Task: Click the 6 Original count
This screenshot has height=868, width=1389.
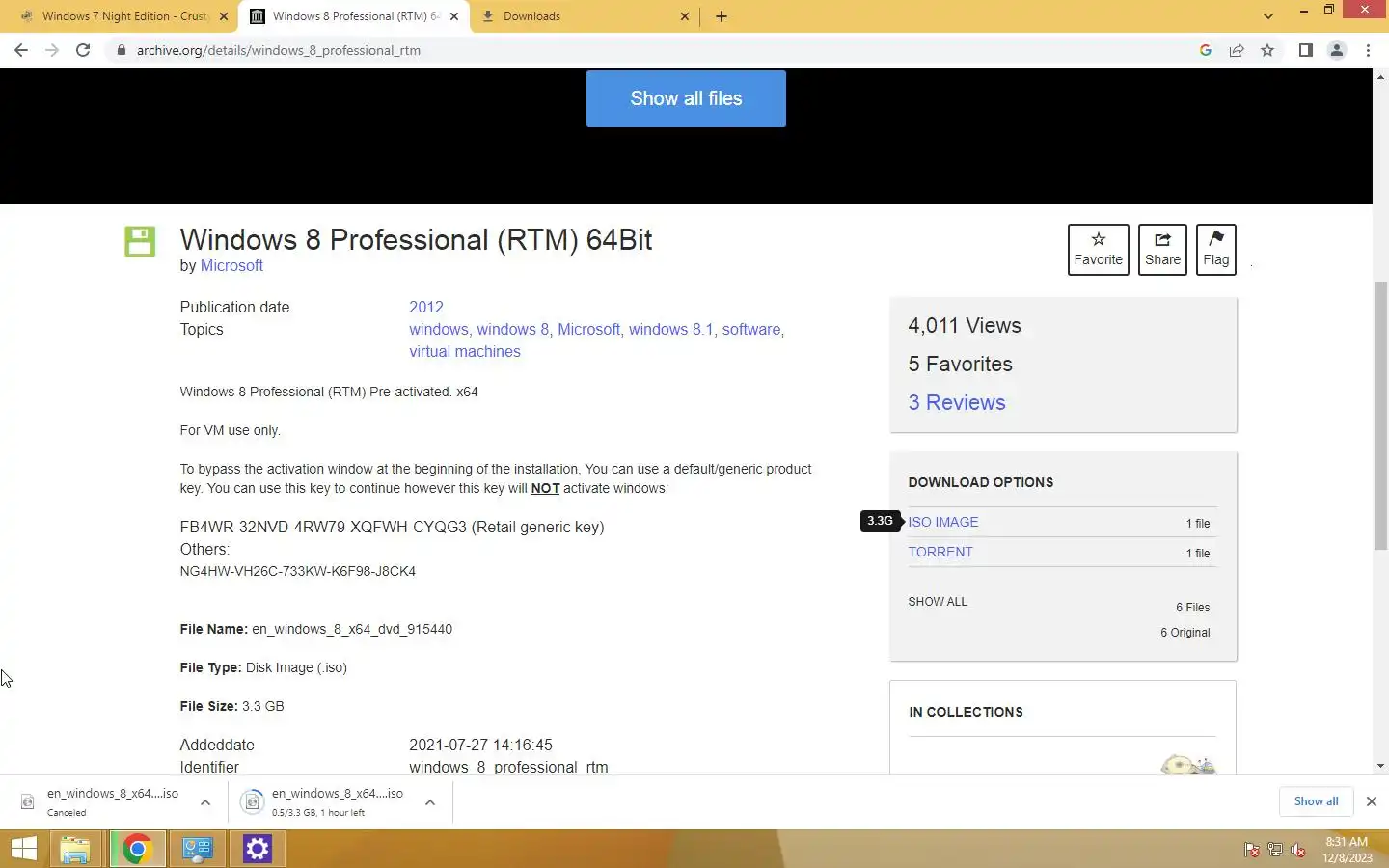Action: (x=1185, y=633)
